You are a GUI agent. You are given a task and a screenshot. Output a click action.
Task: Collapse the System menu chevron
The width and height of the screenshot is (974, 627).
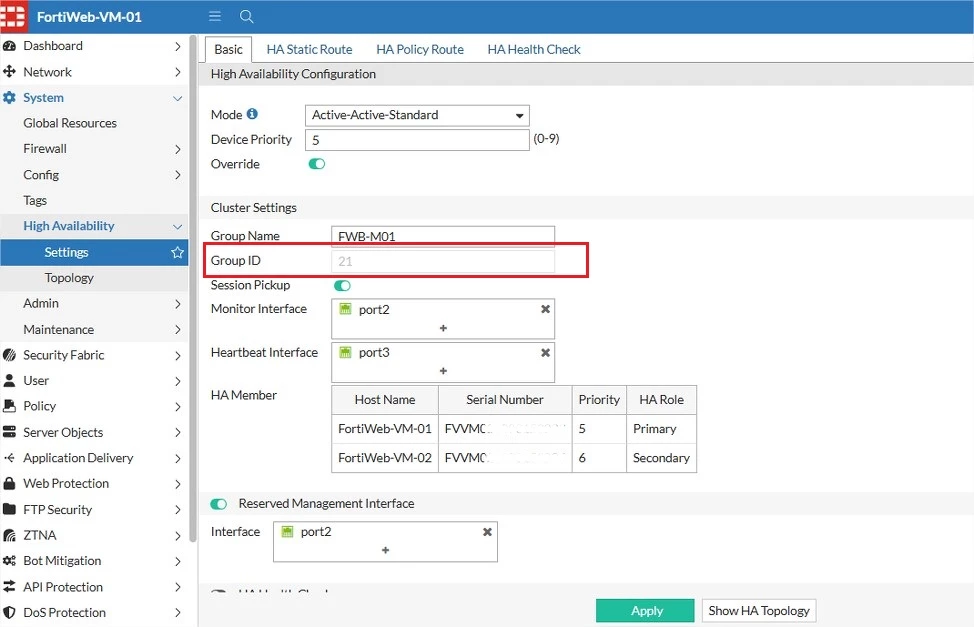click(x=178, y=98)
